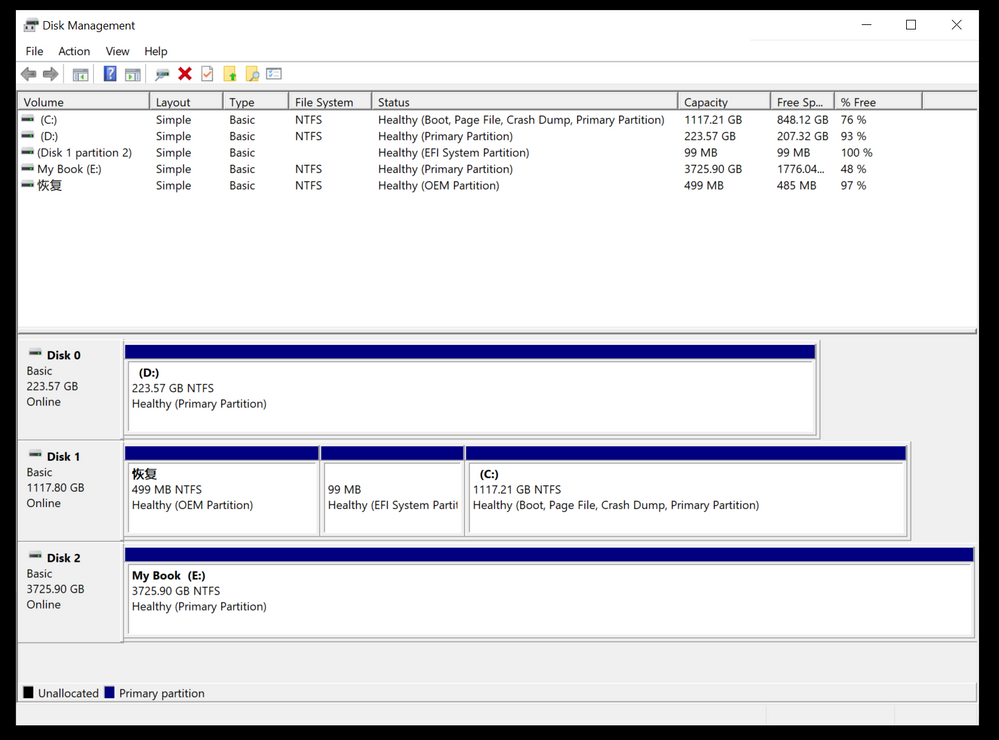Click the checklist settings icon in the toolbar
999x740 pixels.
(x=274, y=74)
